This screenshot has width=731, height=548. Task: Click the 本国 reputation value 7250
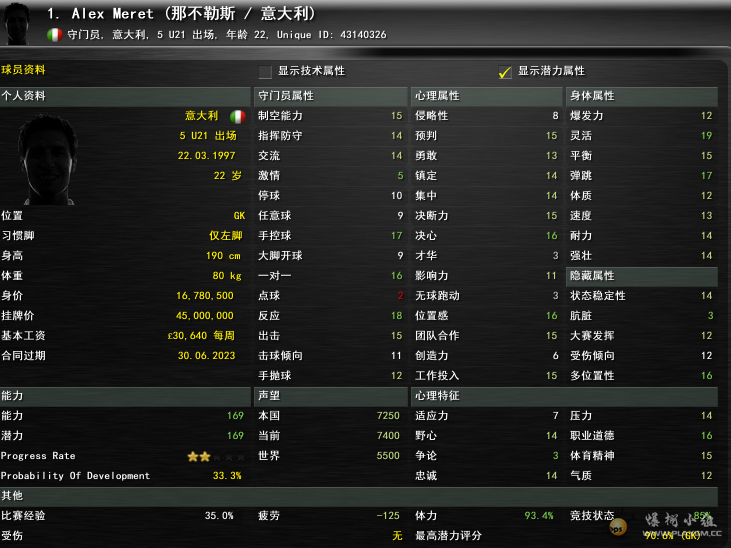click(x=388, y=416)
